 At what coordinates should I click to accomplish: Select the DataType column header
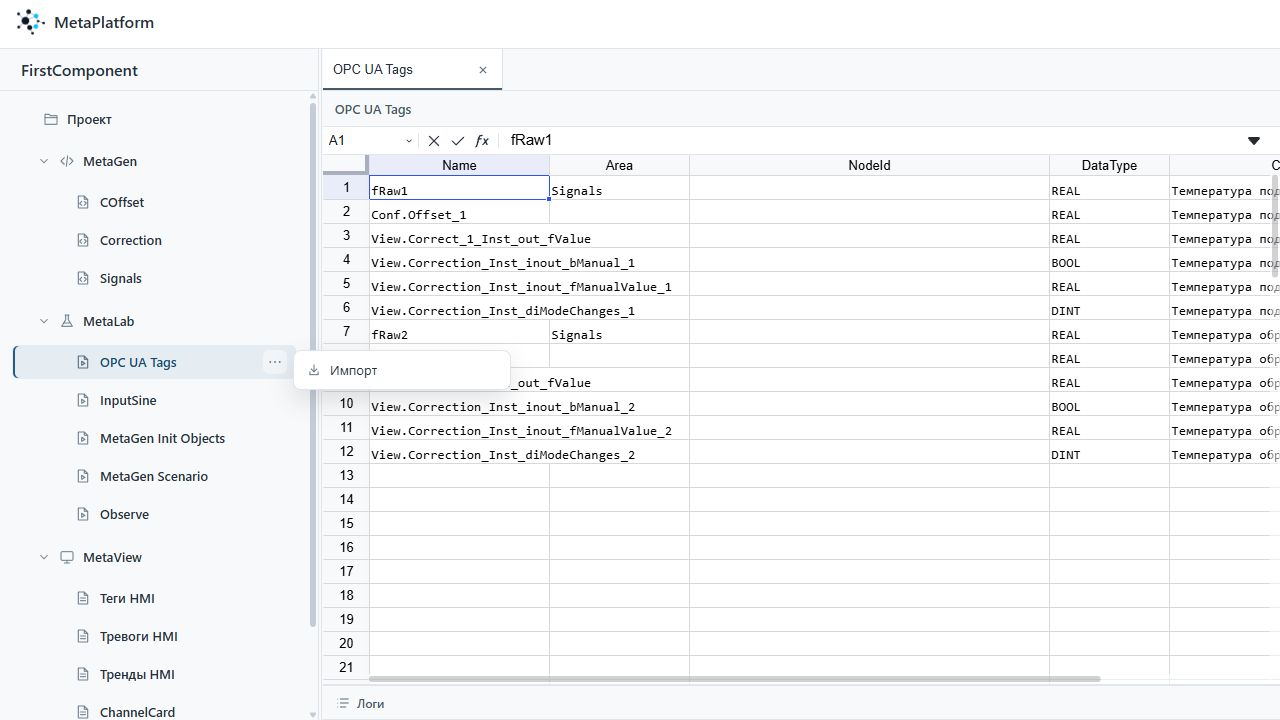coord(1109,165)
